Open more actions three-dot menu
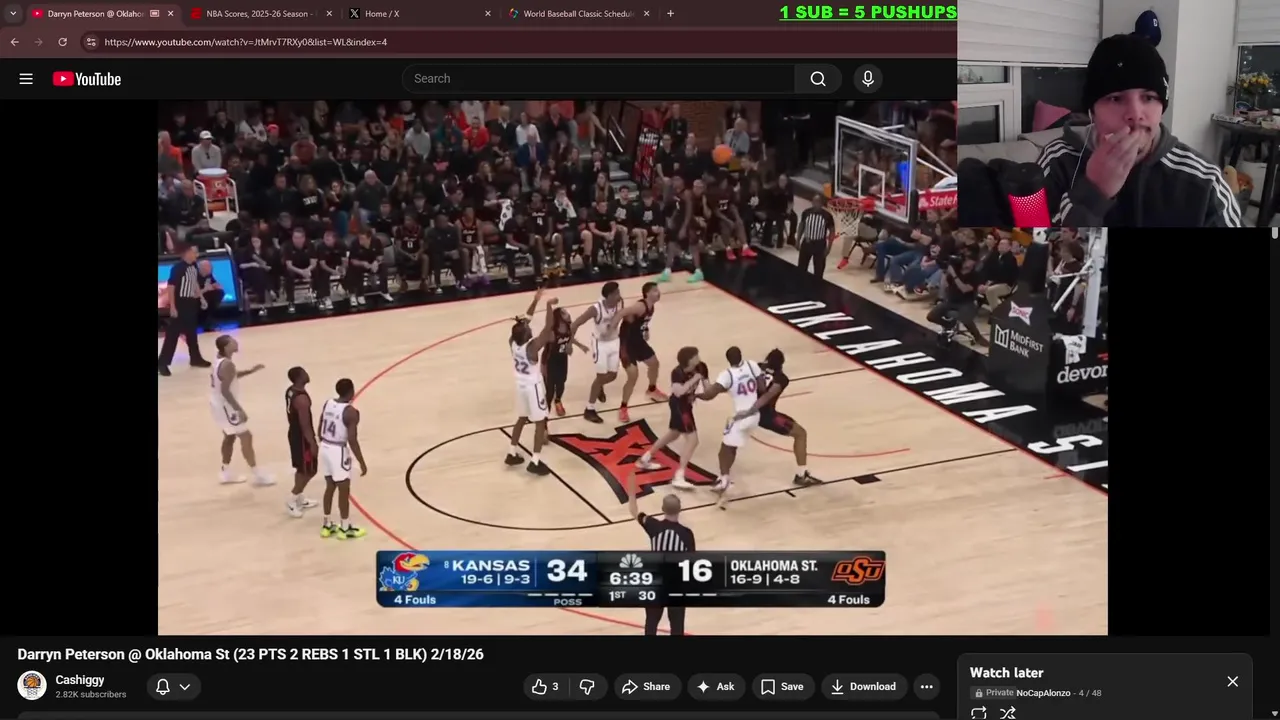1280x720 pixels. (x=927, y=686)
